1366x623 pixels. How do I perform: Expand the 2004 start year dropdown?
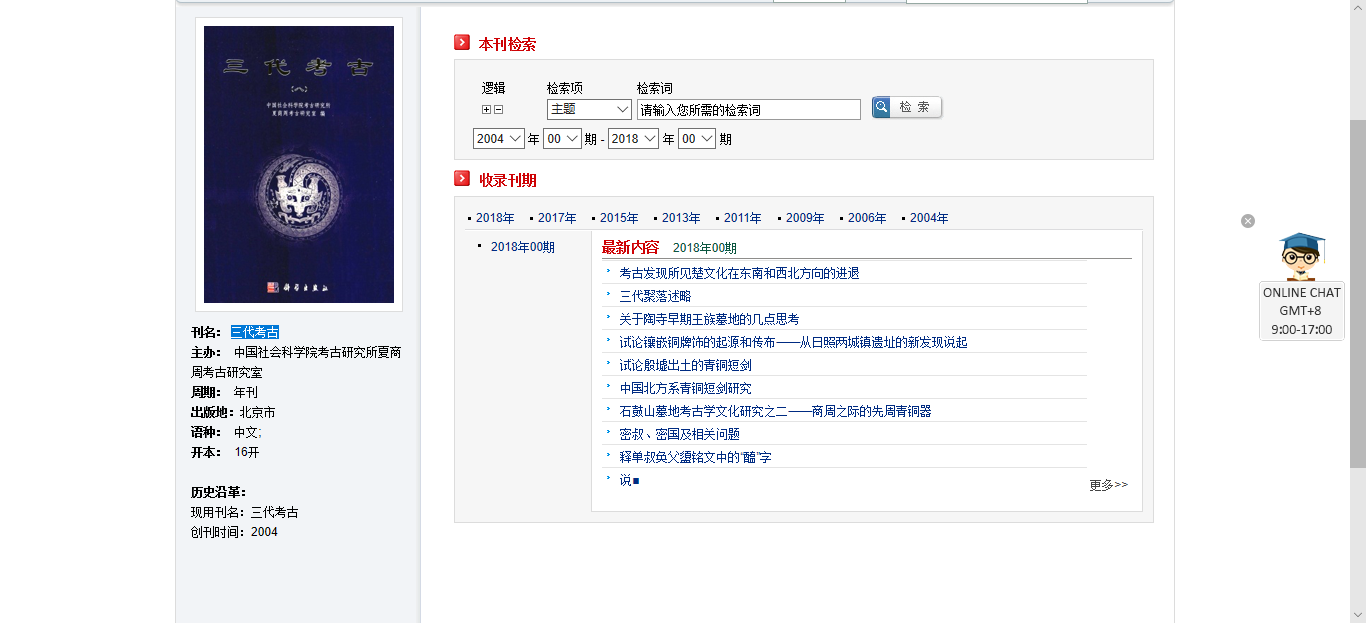(499, 139)
